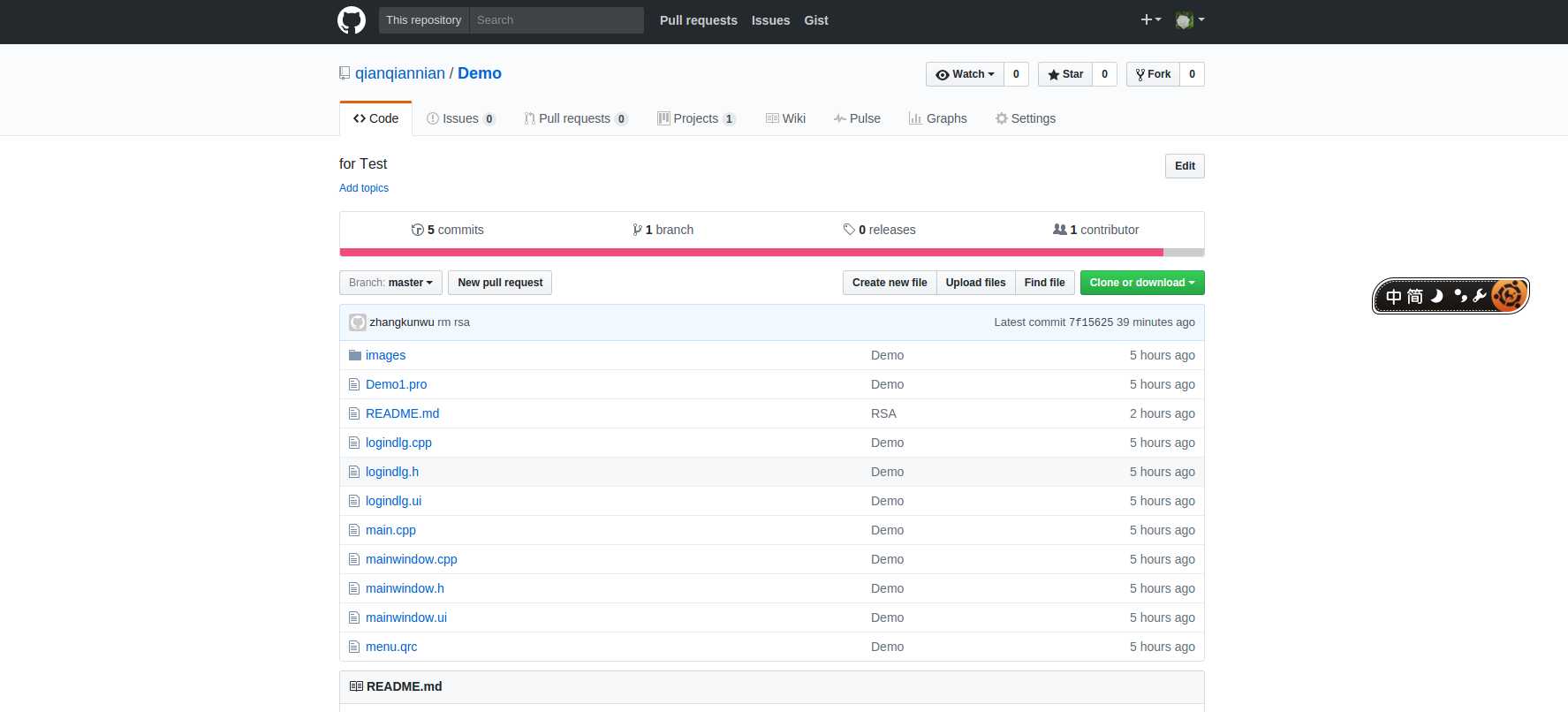Screen dimensions: 1568x712
Task: Open the logindlg.h file
Action: (x=392, y=472)
